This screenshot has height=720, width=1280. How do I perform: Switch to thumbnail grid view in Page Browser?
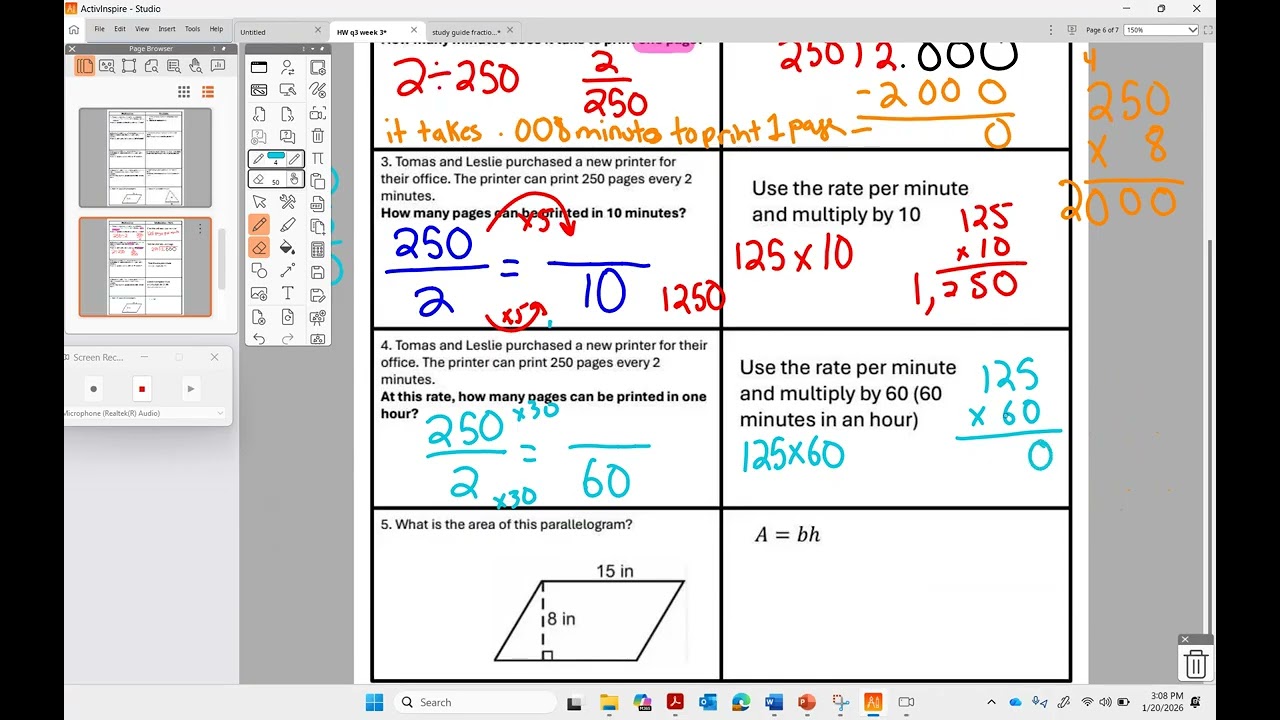tap(184, 92)
